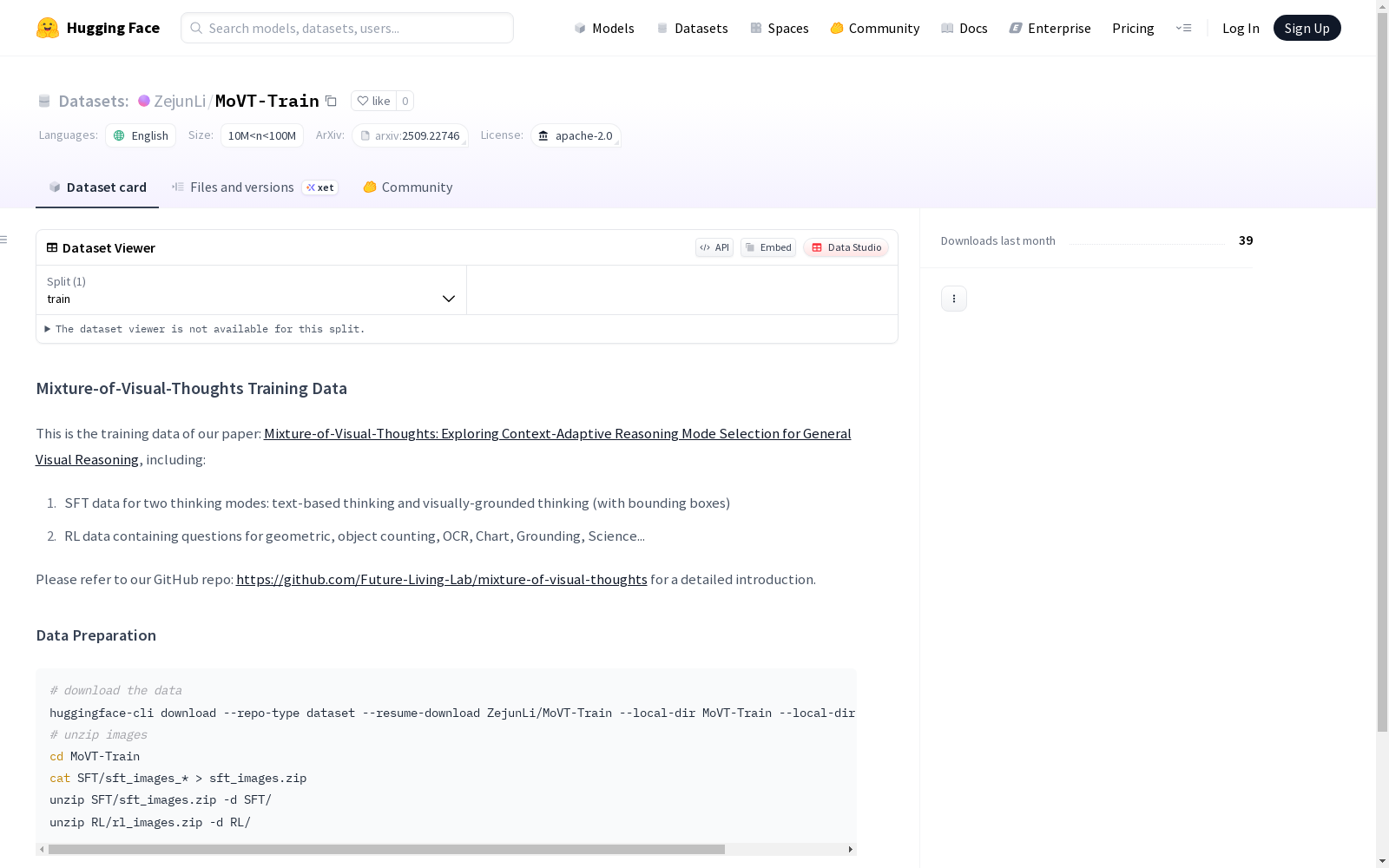
Task: Click the ZejunLi author link
Action: 180,101
